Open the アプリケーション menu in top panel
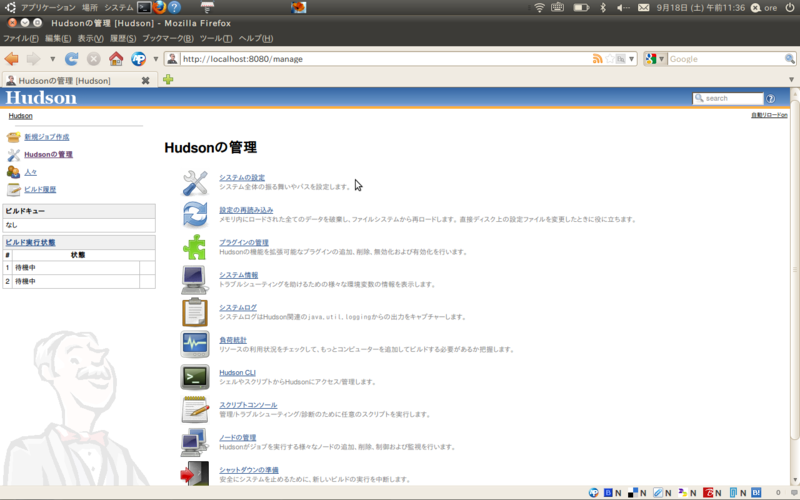The image size is (800, 500). click(x=48, y=8)
